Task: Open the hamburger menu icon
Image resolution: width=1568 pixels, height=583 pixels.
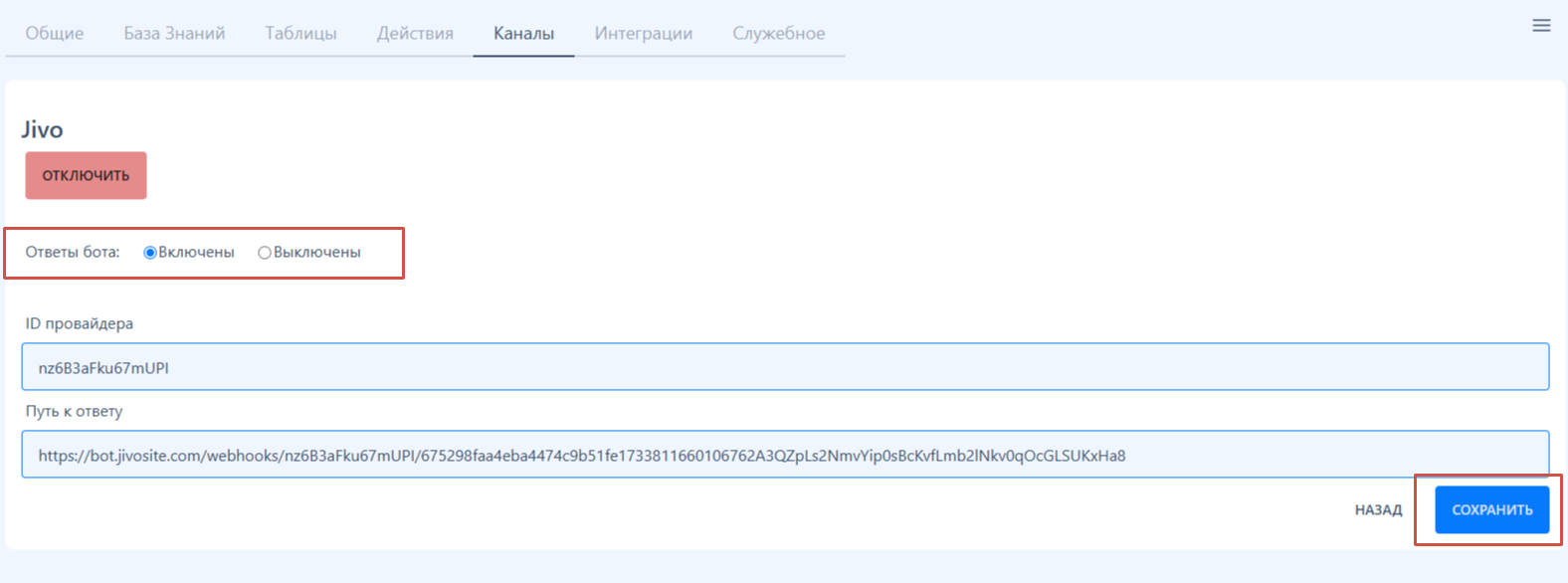Action: (1541, 26)
